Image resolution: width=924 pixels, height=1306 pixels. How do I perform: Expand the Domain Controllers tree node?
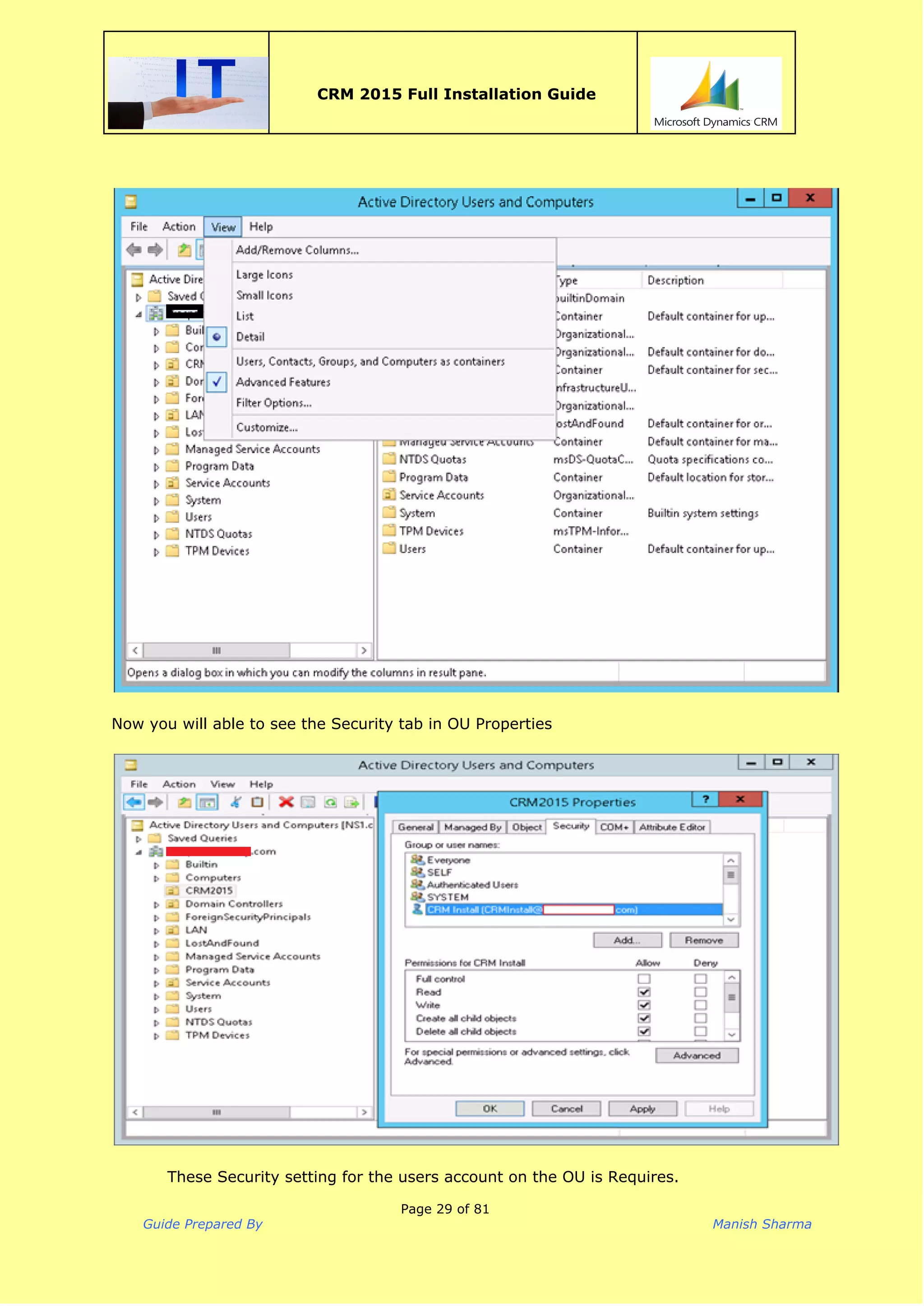[157, 905]
